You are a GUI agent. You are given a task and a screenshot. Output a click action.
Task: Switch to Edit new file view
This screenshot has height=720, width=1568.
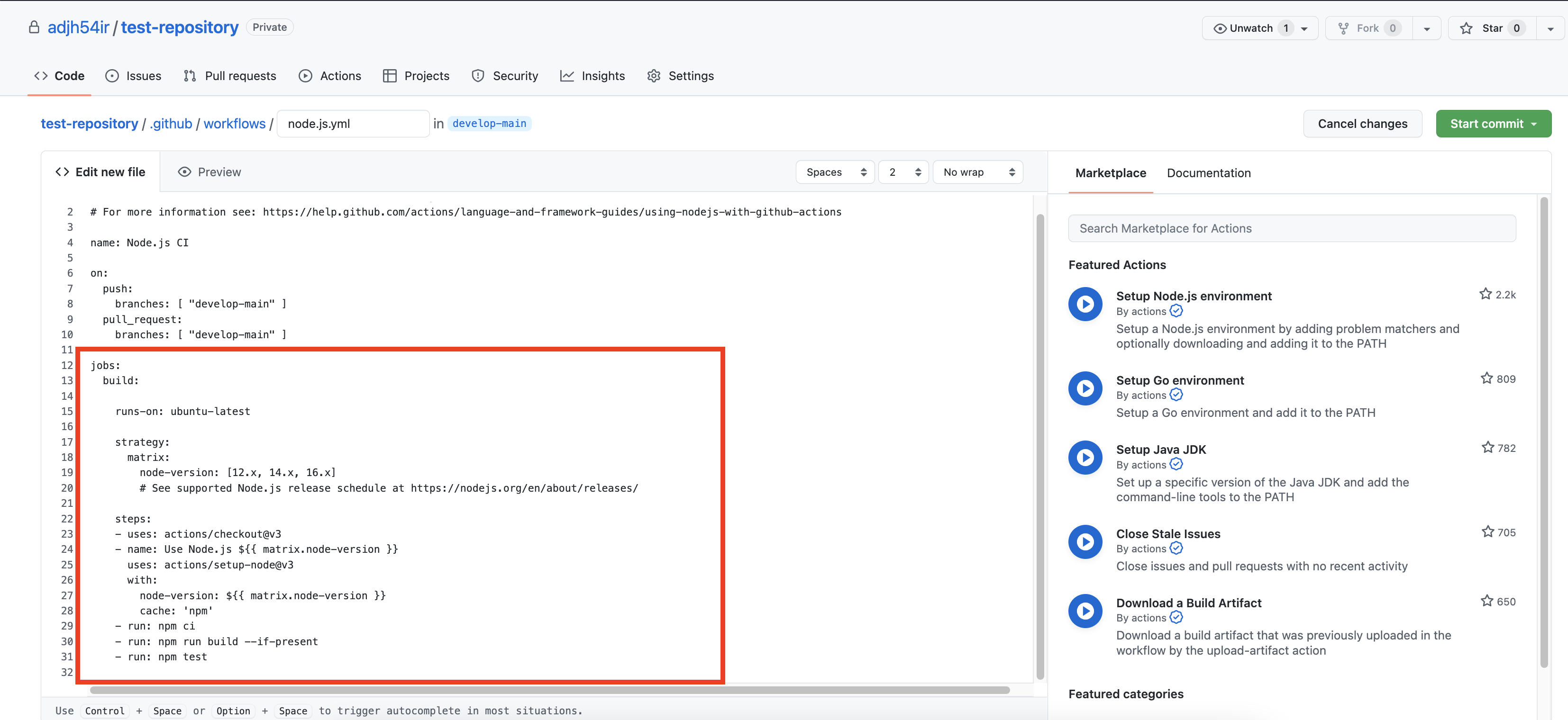click(100, 172)
